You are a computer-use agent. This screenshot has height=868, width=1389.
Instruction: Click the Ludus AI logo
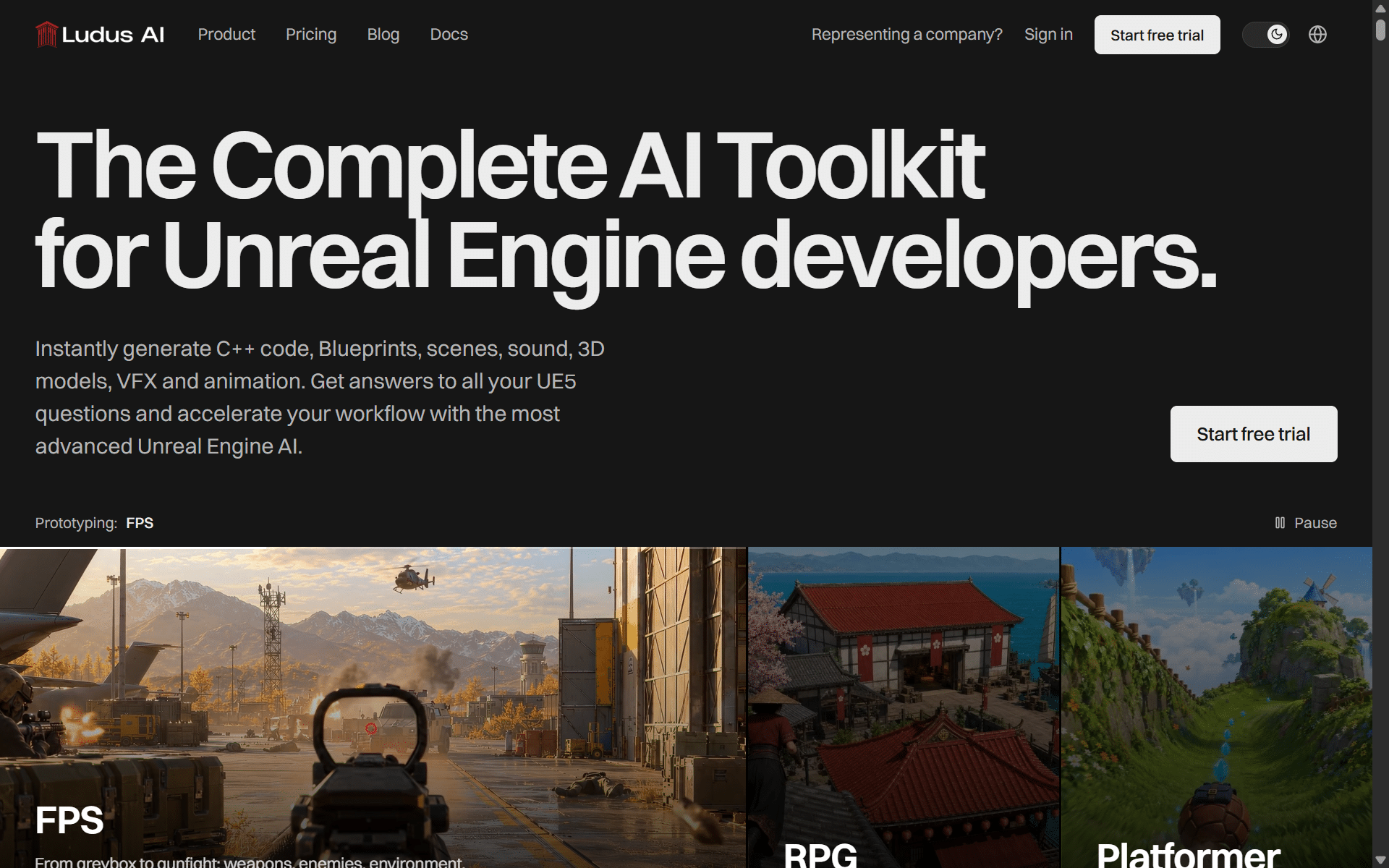pyautogui.click(x=100, y=34)
